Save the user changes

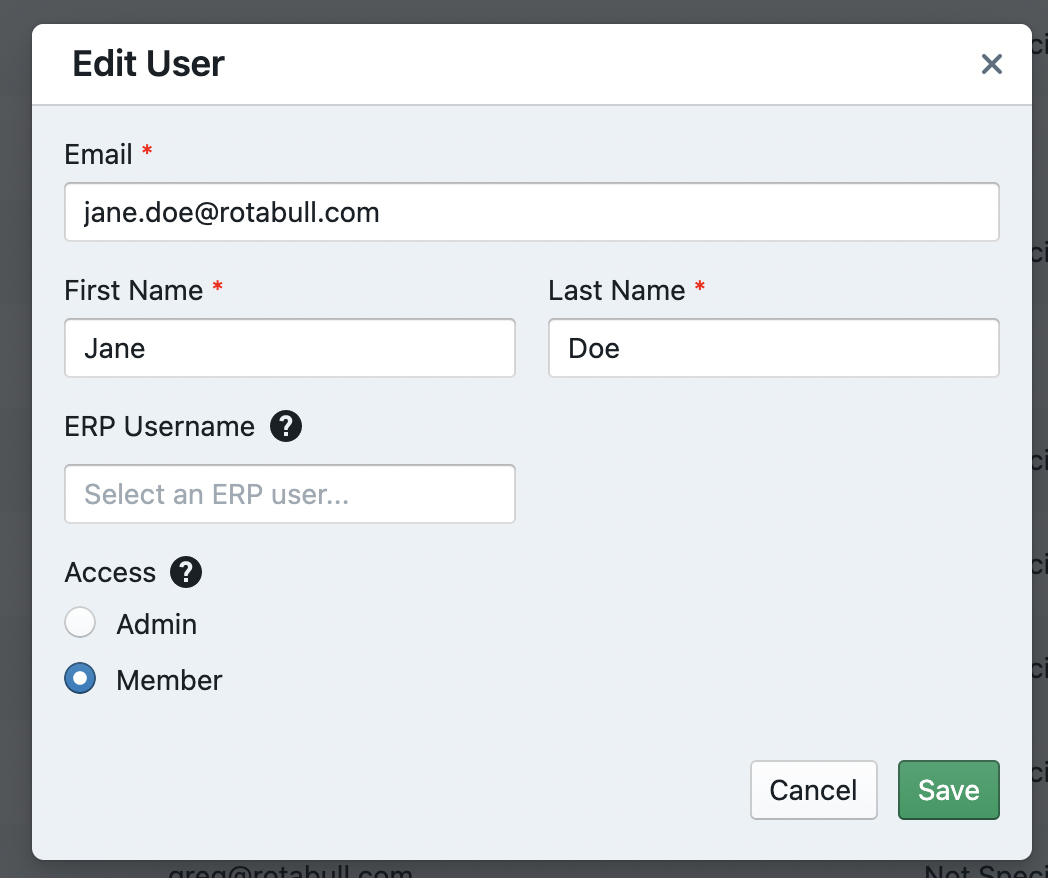[948, 790]
